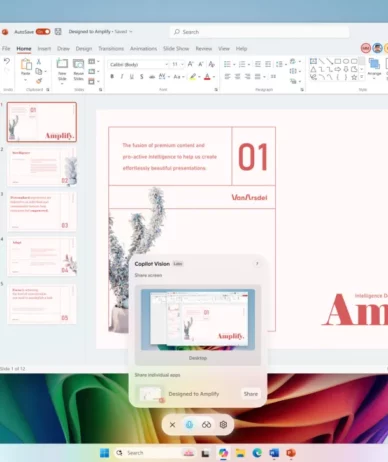388x462 pixels.
Task: Switch to the Insert ribbon tab
Action: (44, 49)
